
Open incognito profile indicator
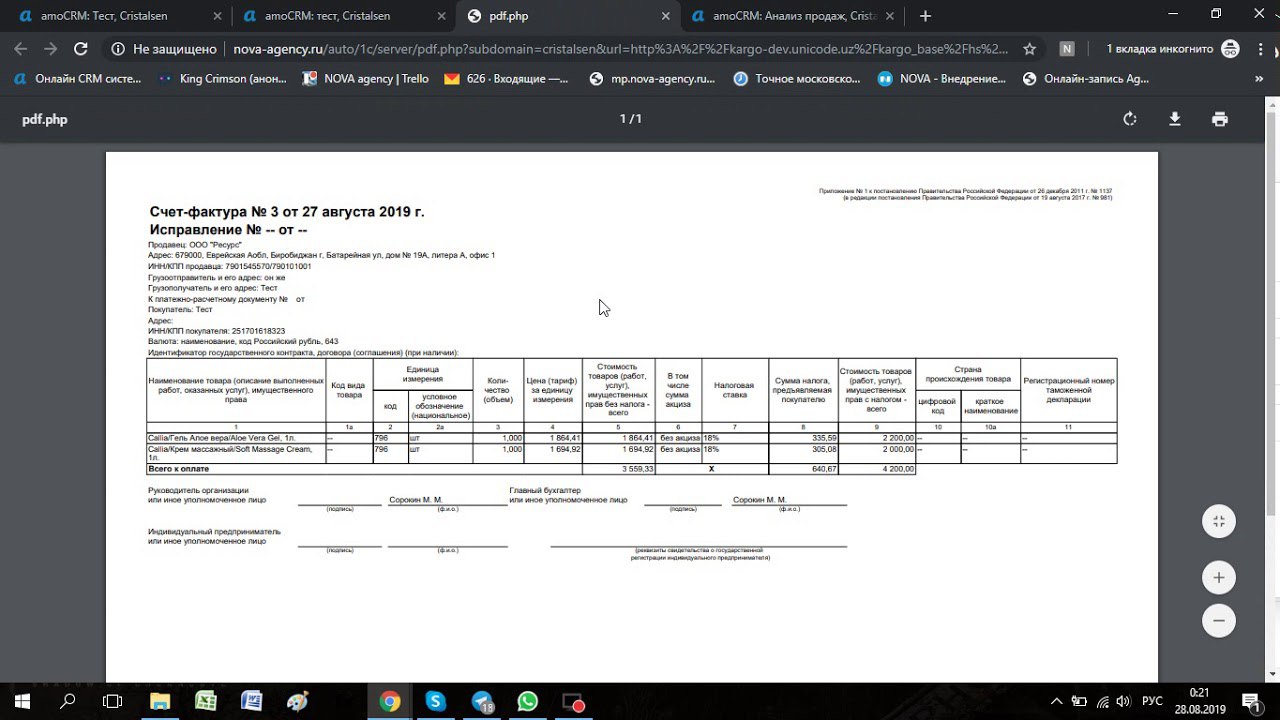(1173, 48)
